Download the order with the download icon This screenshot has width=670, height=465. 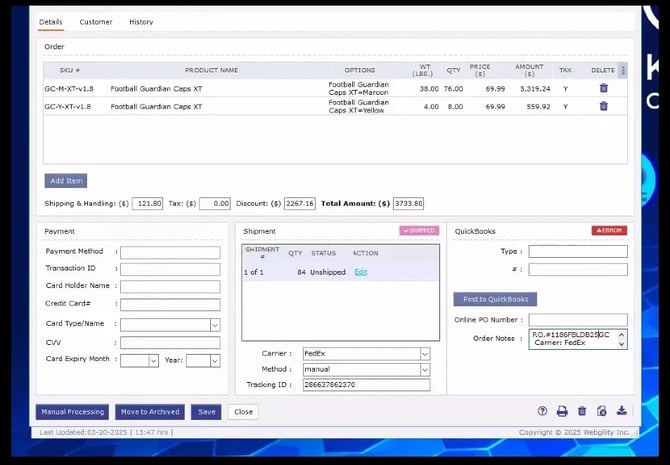[622, 411]
